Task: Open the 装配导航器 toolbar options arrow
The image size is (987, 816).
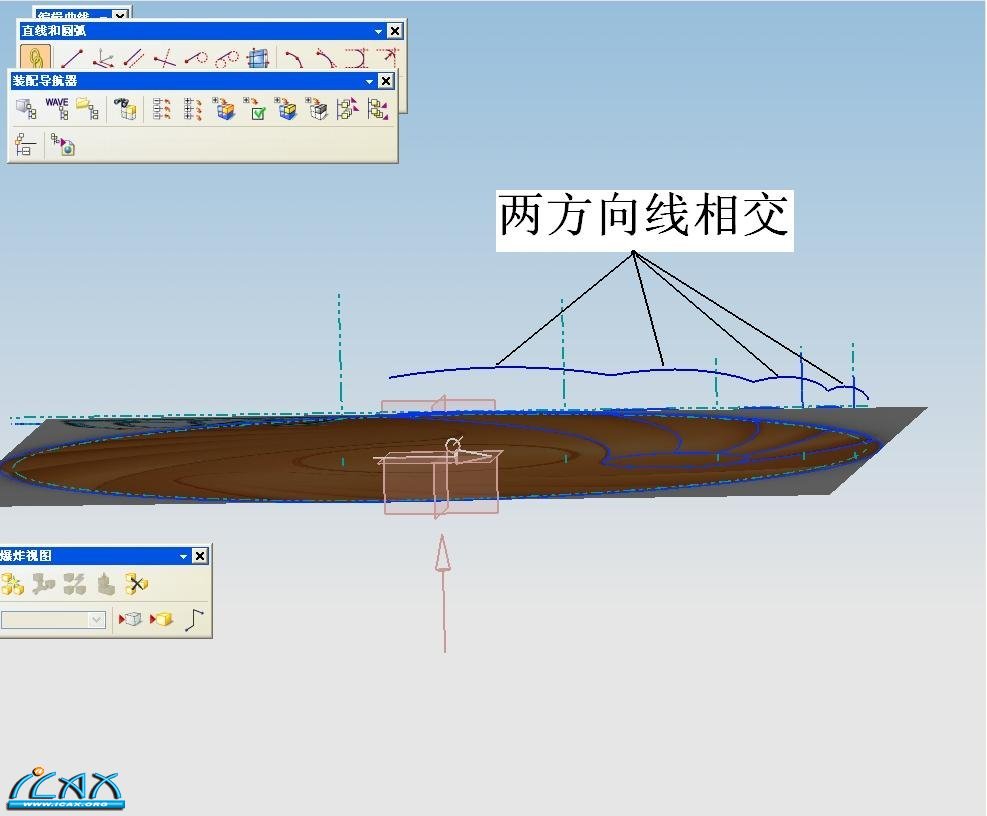Action: tap(369, 81)
